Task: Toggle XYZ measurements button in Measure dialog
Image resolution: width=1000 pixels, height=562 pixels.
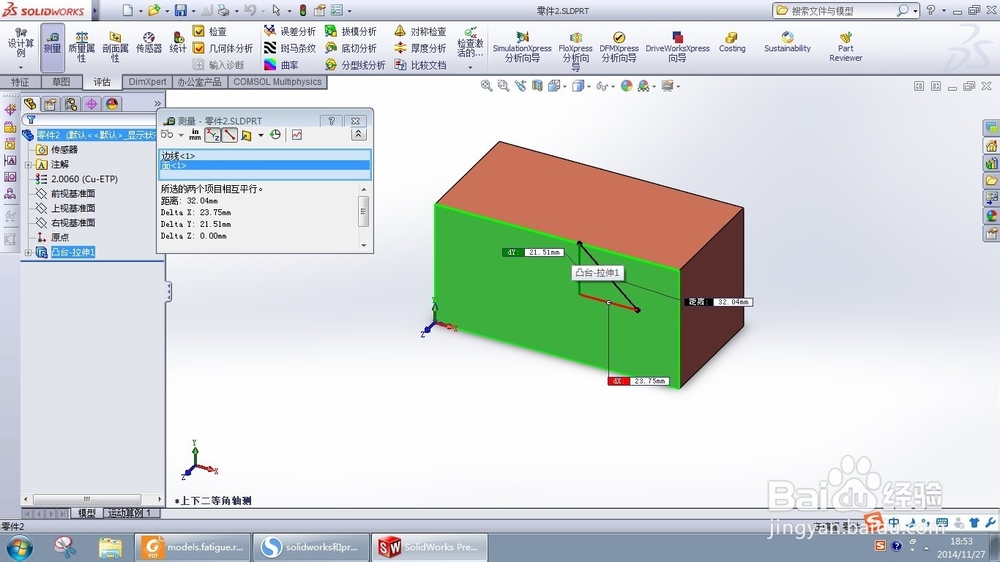Action: [x=212, y=135]
